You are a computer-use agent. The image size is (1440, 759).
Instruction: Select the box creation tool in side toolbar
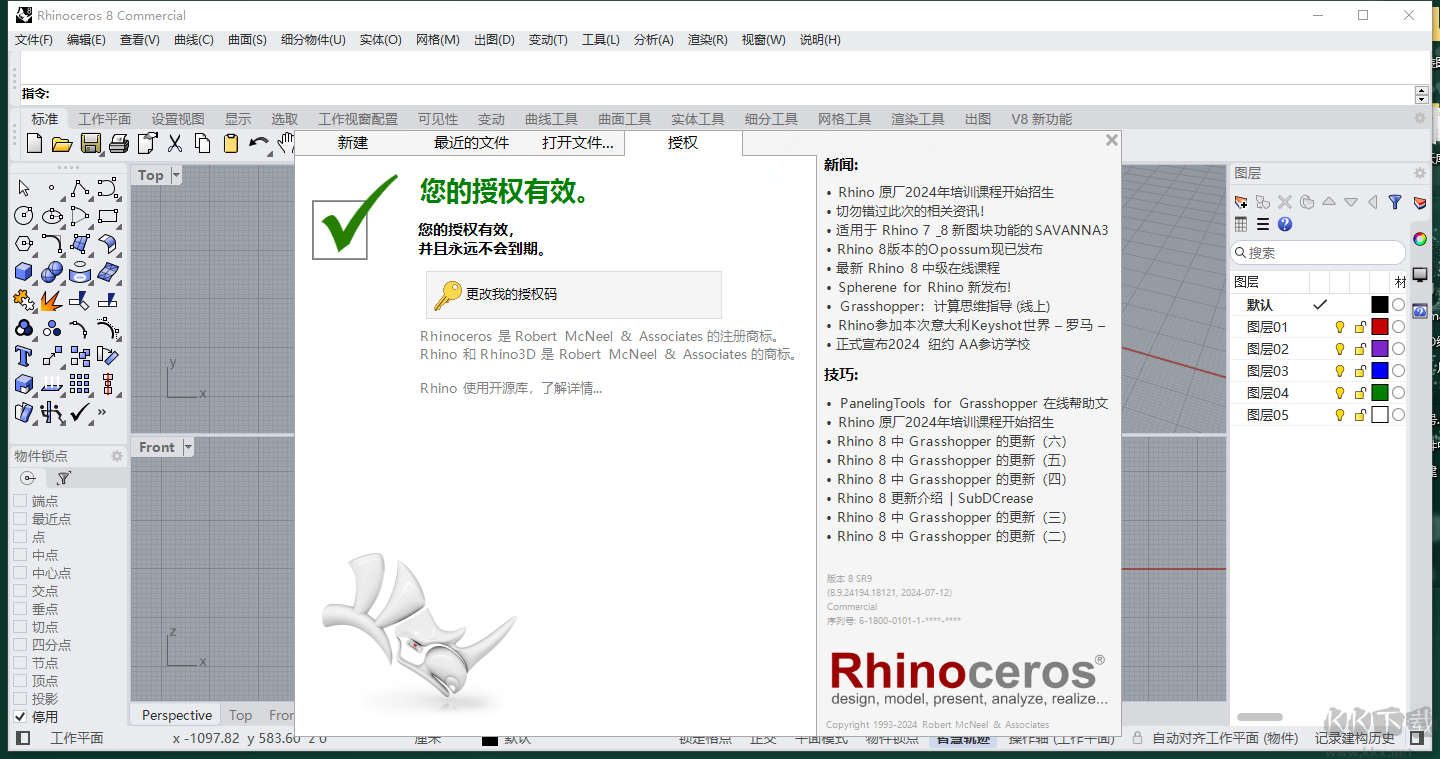23,271
